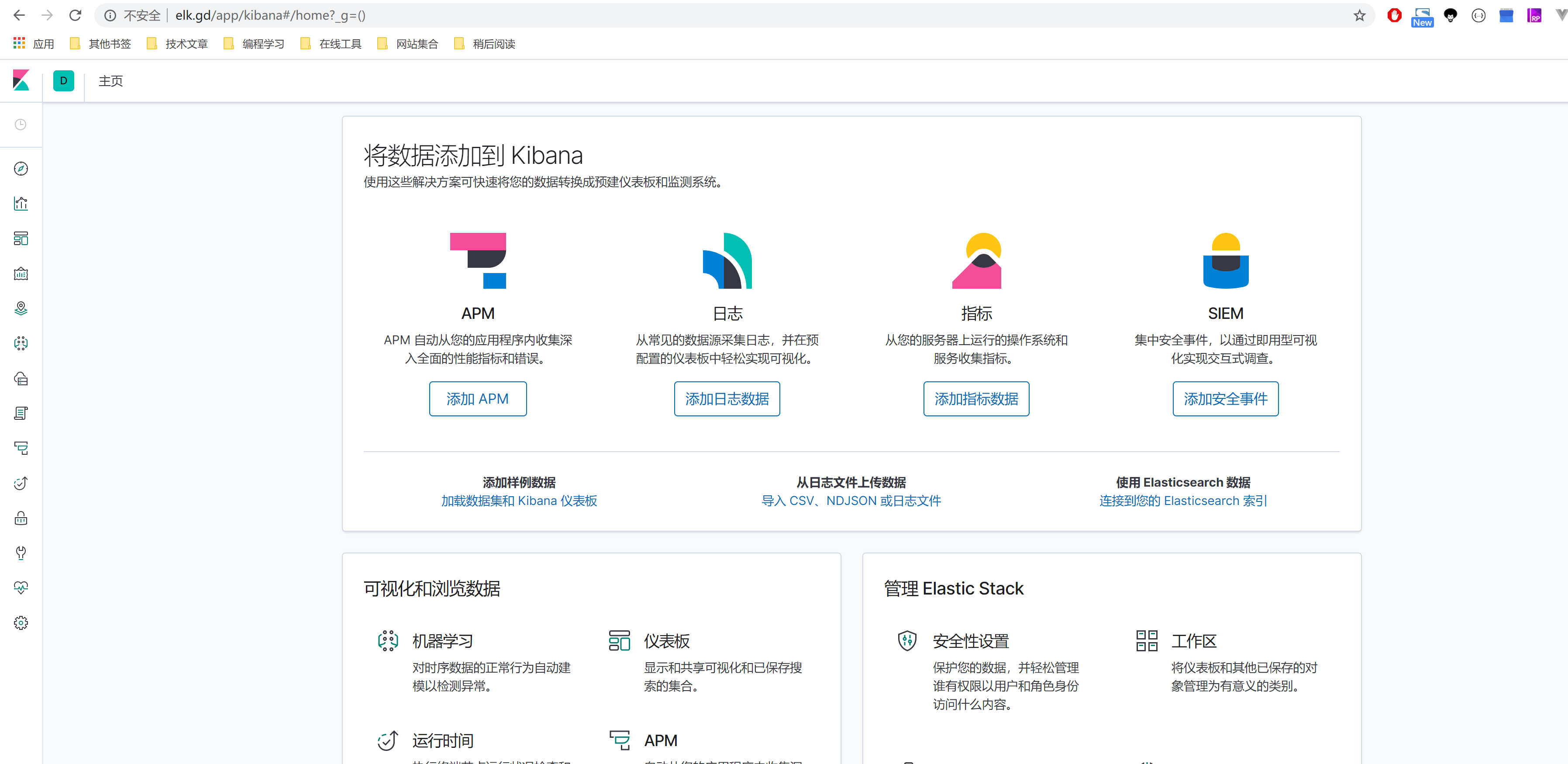This screenshot has width=1568, height=764.
Task: Open 加载数据集和 Kibana 仪表板 link
Action: coord(519,501)
